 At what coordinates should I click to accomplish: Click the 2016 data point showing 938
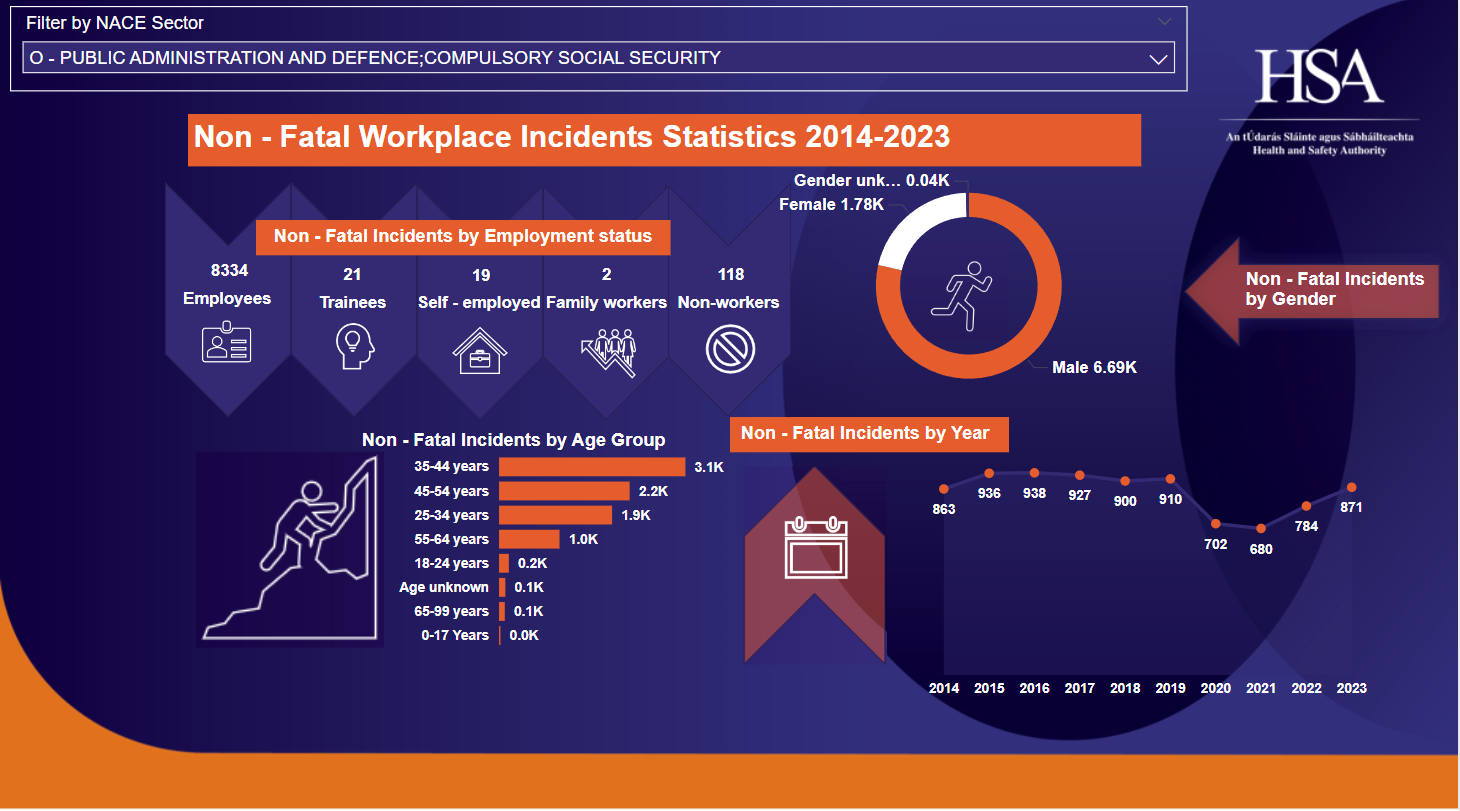(1034, 473)
